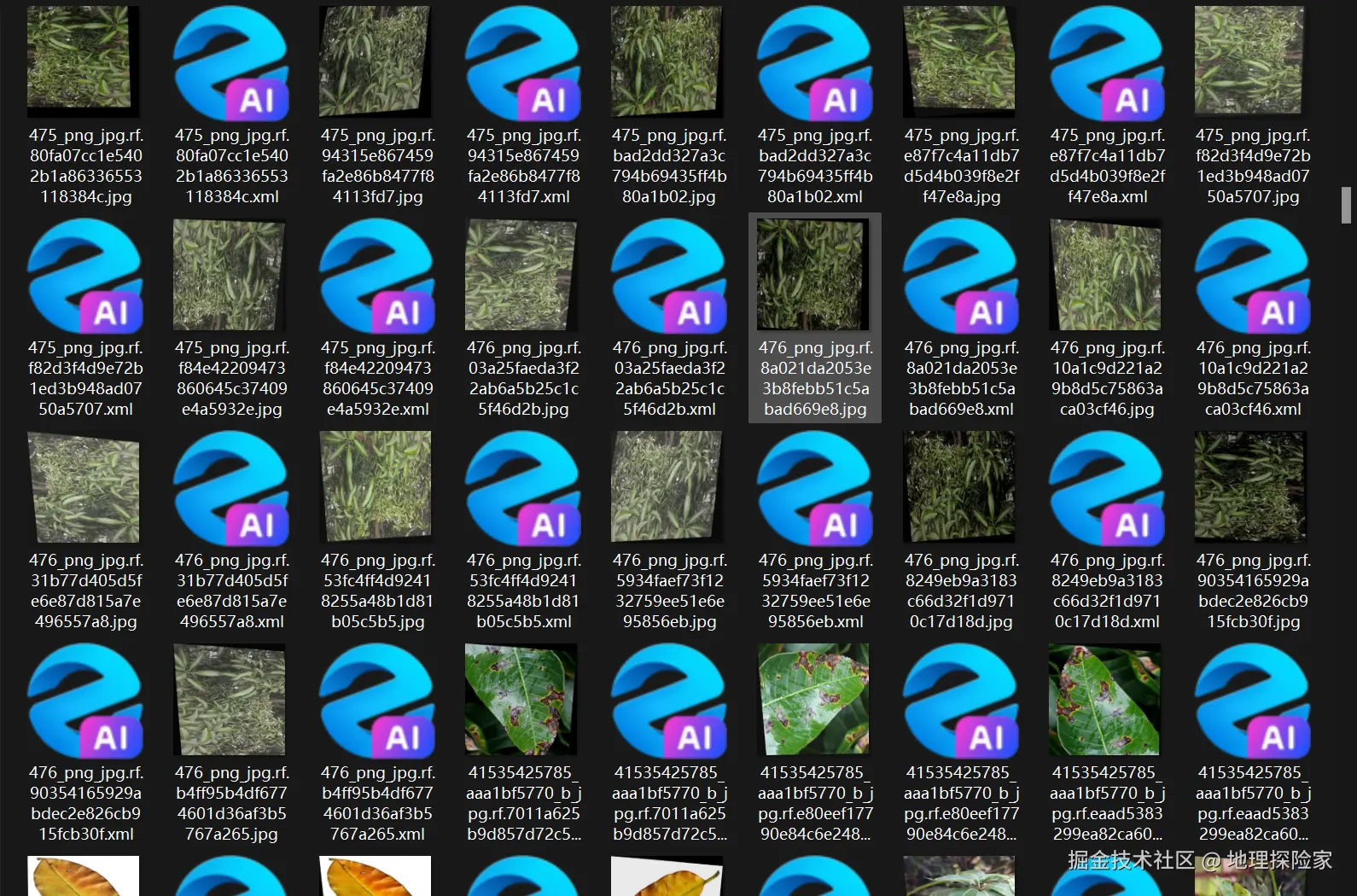Select the highlighted bad669e8.jpg thumbnail
Image resolution: width=1357 pixels, height=896 pixels.
coord(813,274)
